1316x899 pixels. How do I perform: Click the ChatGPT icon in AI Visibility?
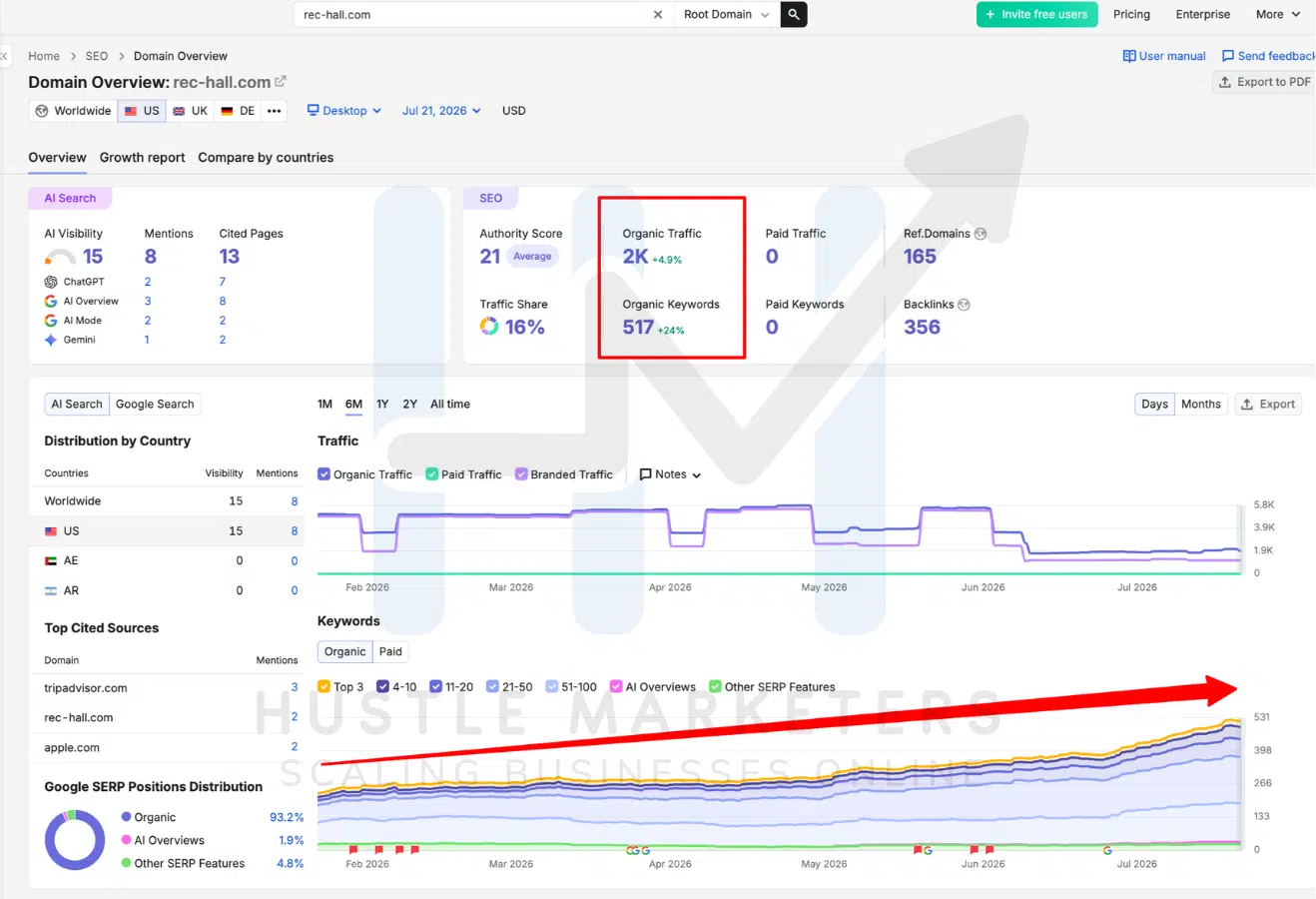51,282
